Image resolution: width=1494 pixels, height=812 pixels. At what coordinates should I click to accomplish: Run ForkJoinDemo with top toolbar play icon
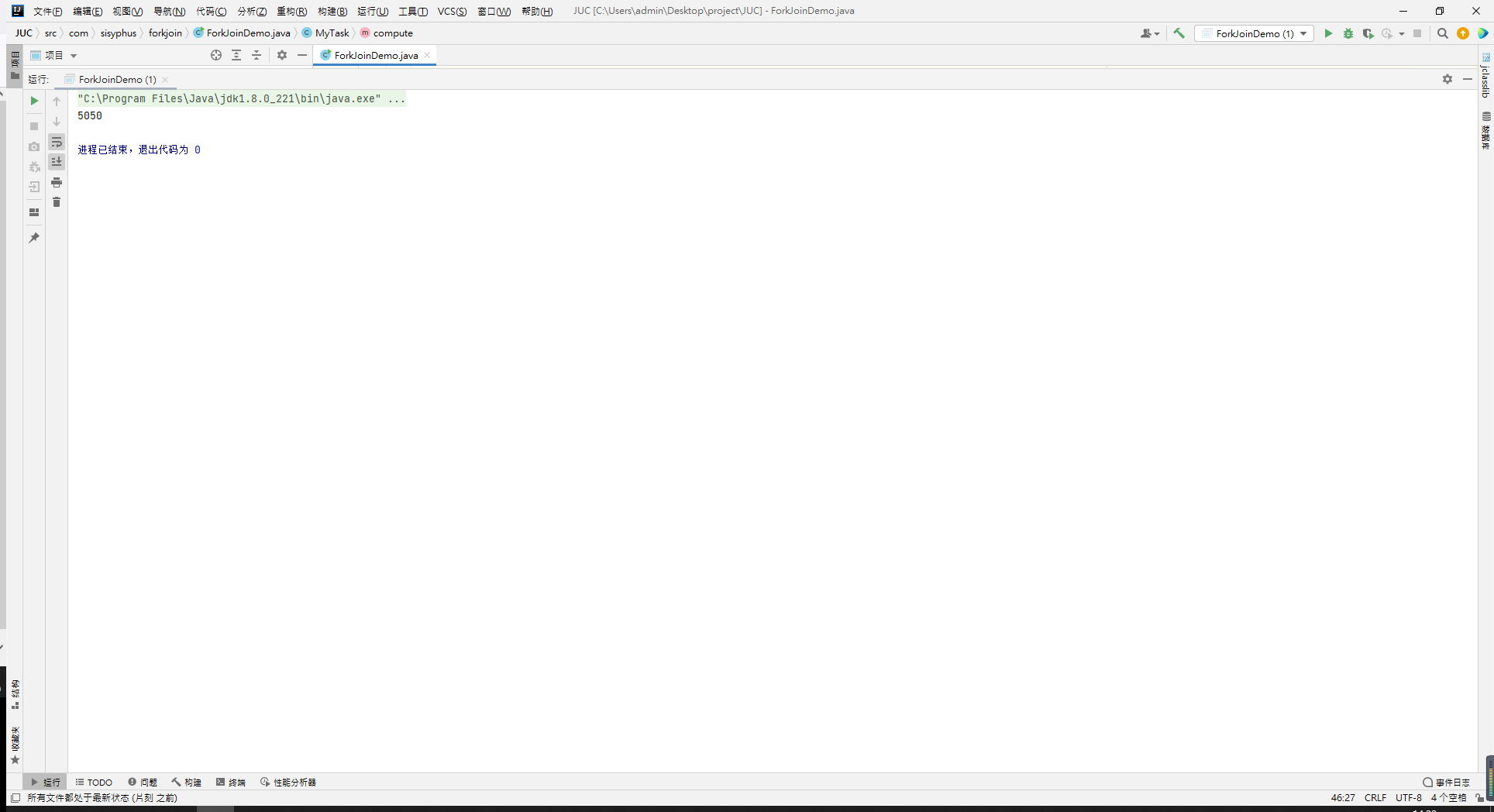pos(1328,33)
